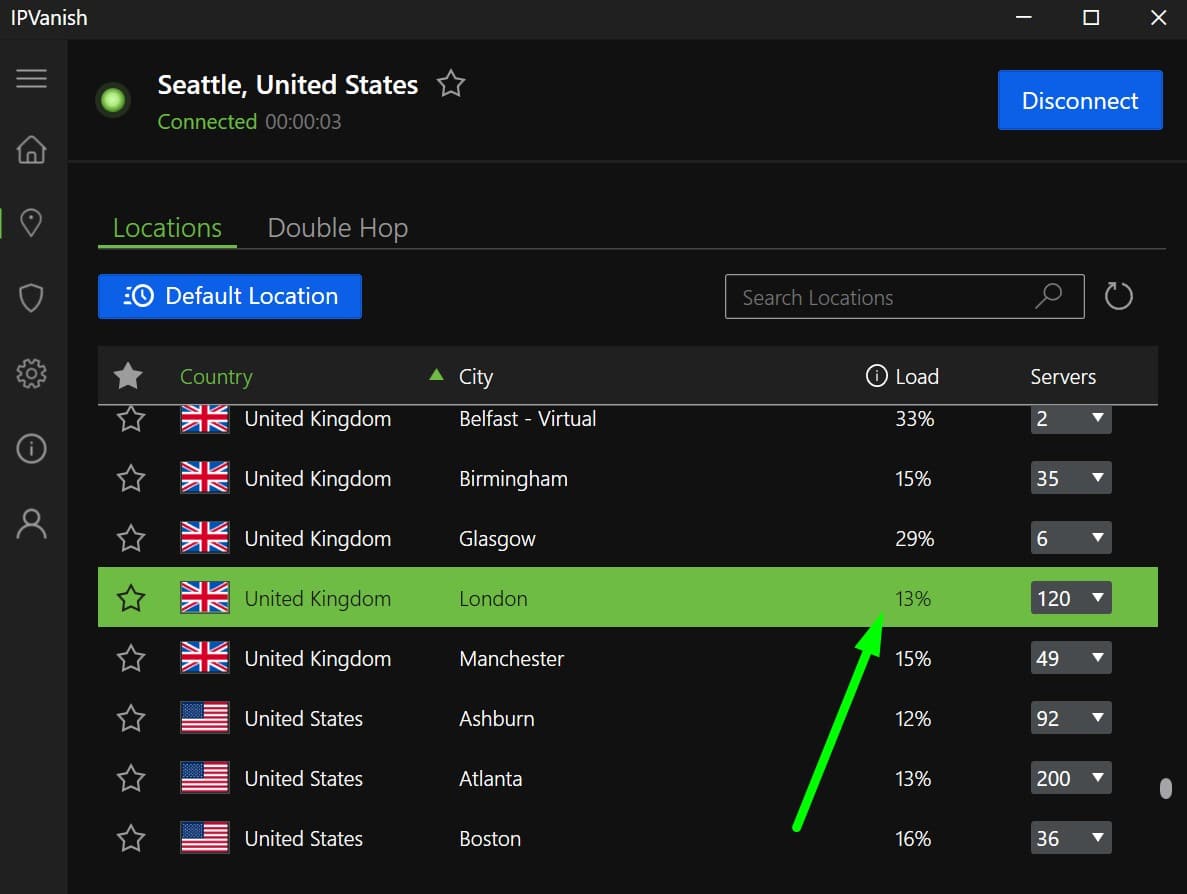
Task: Favorite the London location
Action: [131, 597]
